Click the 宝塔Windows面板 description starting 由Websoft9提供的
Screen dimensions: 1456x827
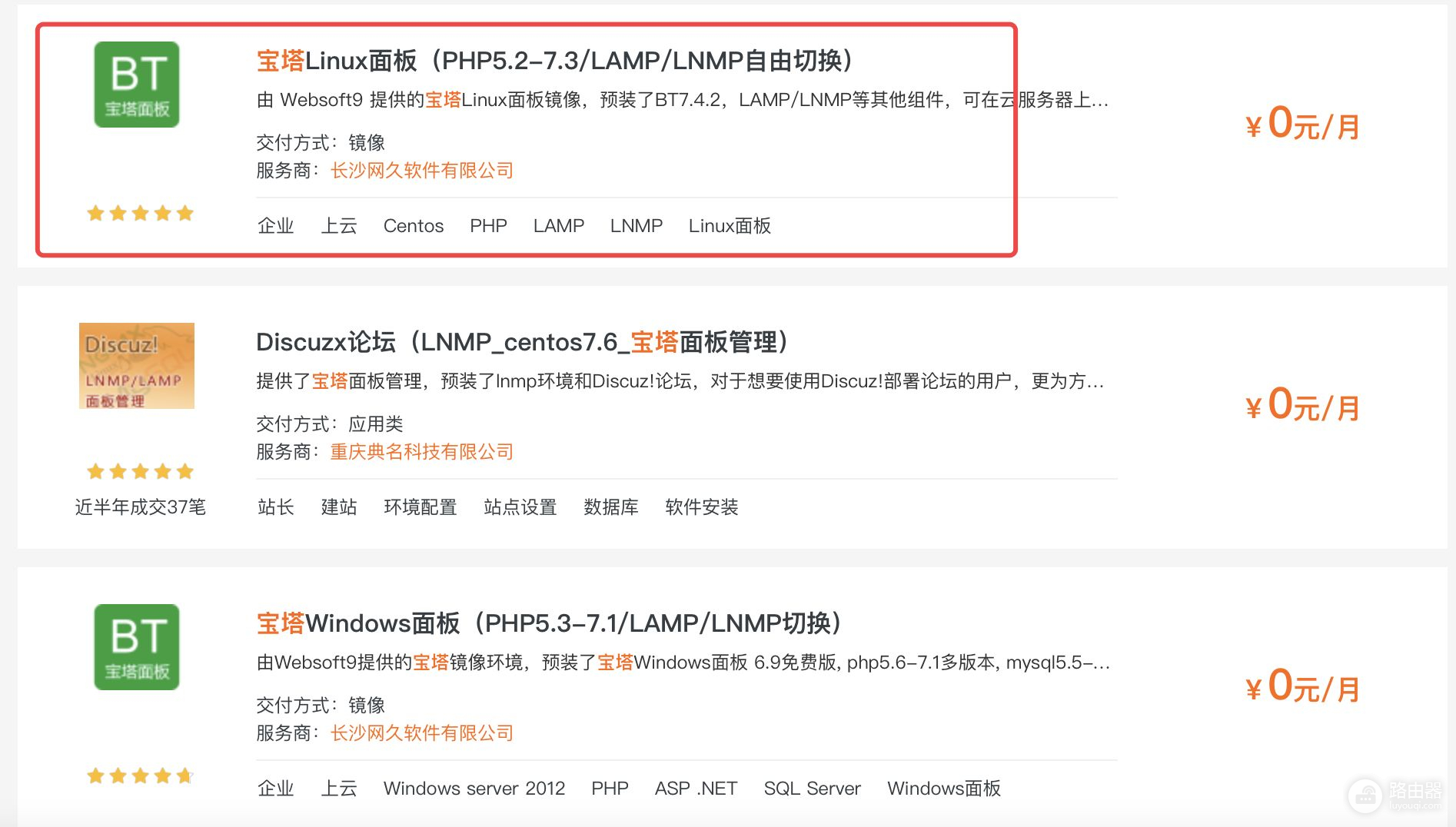[x=683, y=663]
